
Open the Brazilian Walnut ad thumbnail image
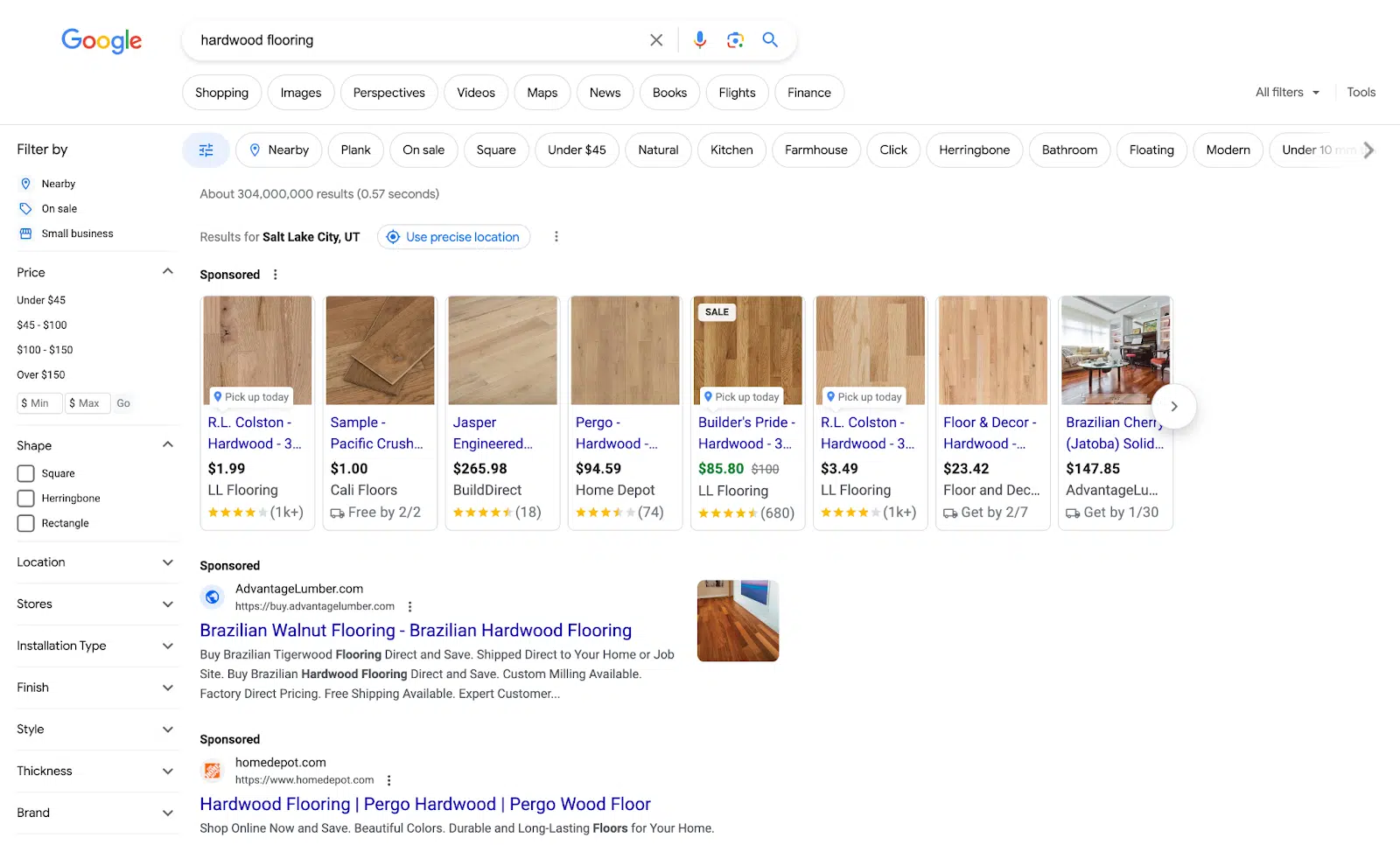[x=738, y=621]
